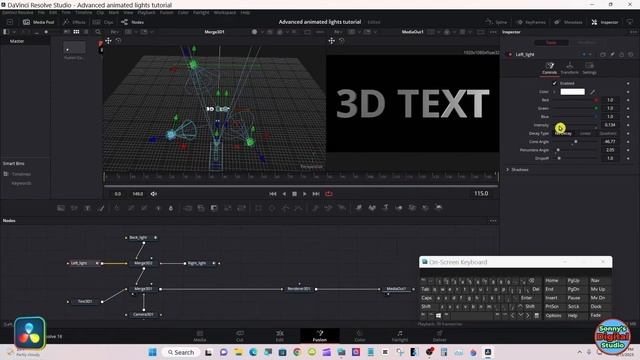This screenshot has width=640, height=360.
Task: Add a Polygon mask from the toolbar
Action: tap(285, 208)
